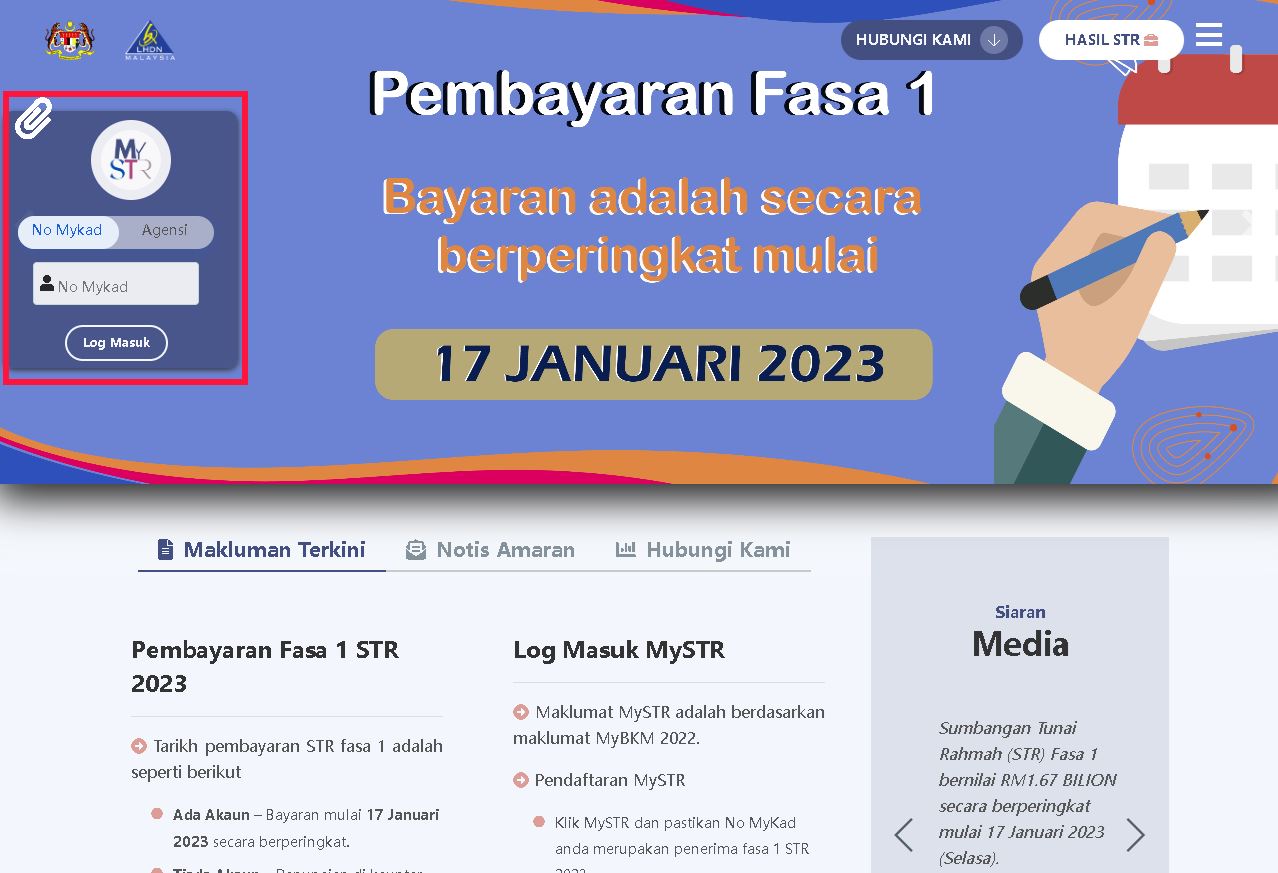The width and height of the screenshot is (1278, 873).
Task: Click the LHDN Malaysia logo
Action: [150, 41]
